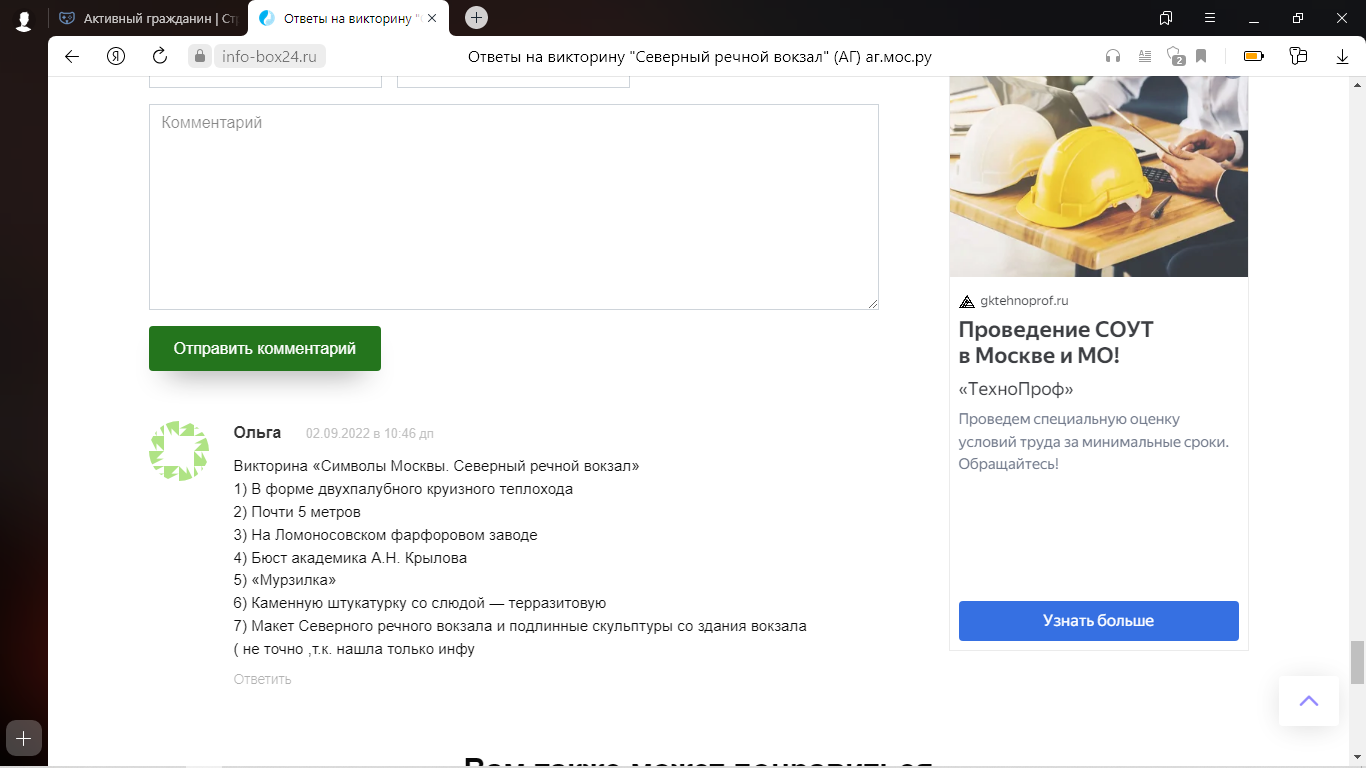Click scroll-to-top chevron button
The width and height of the screenshot is (1366, 768).
(1309, 701)
